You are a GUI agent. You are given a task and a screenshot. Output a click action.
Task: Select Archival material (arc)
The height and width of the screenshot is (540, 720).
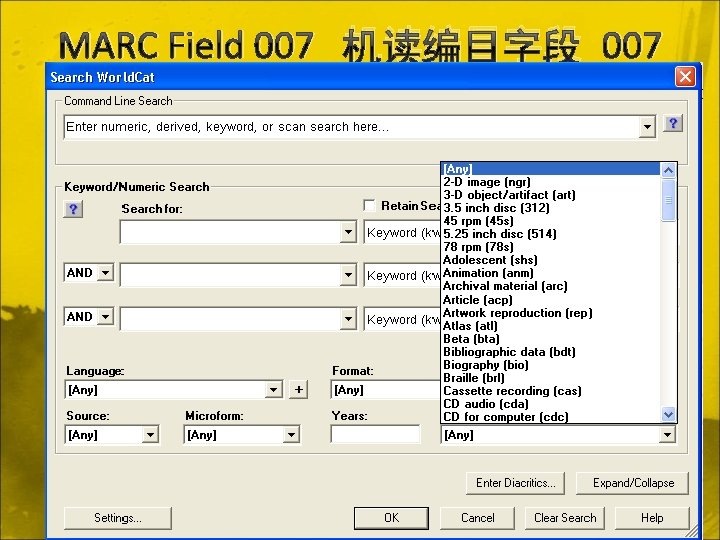click(551, 286)
